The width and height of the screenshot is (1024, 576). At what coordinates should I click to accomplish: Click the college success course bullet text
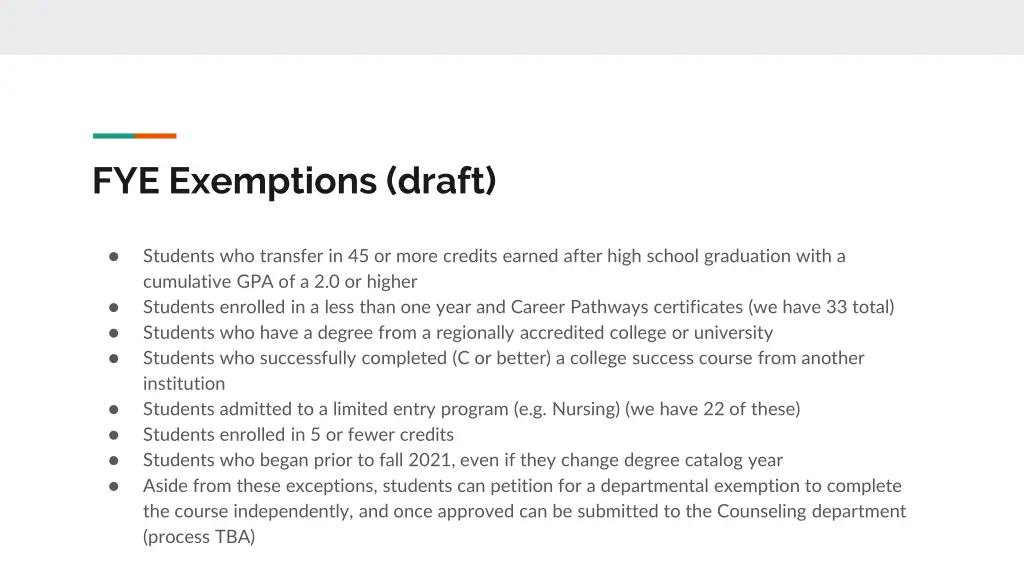point(503,358)
